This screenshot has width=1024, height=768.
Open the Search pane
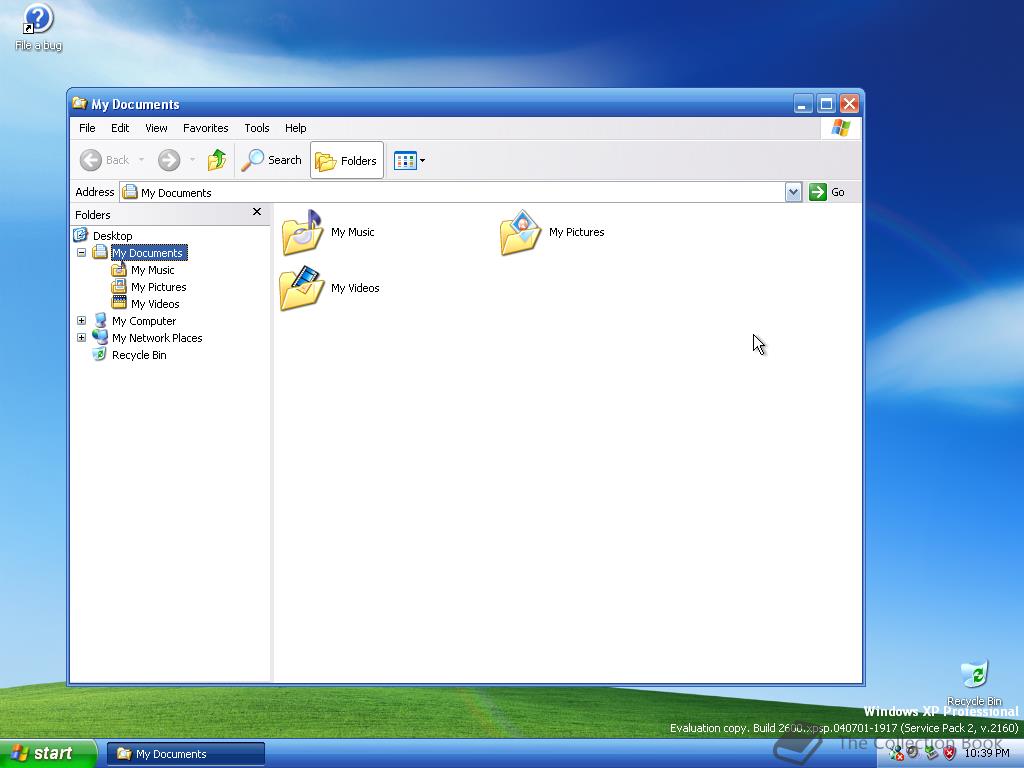click(272, 160)
